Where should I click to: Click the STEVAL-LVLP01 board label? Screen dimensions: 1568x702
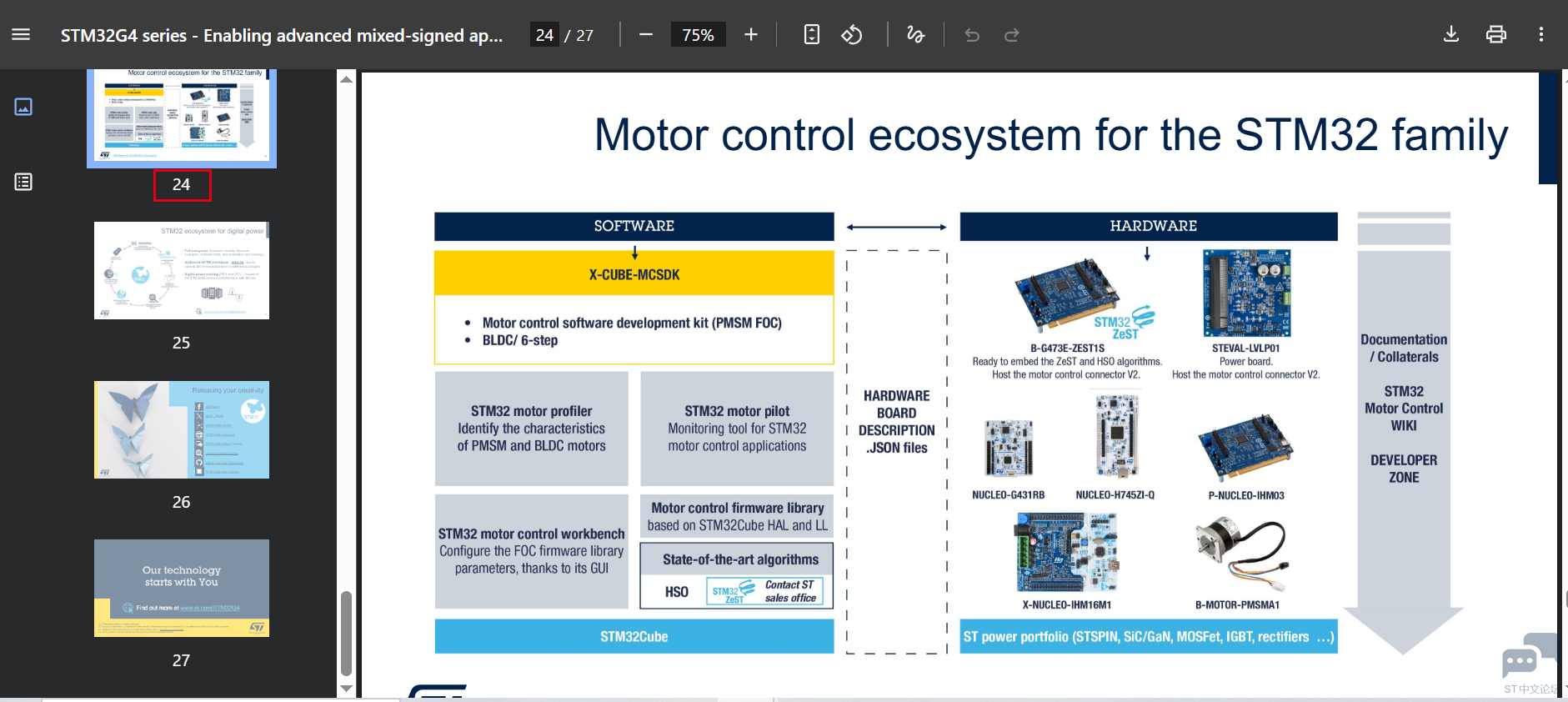pos(1246,348)
